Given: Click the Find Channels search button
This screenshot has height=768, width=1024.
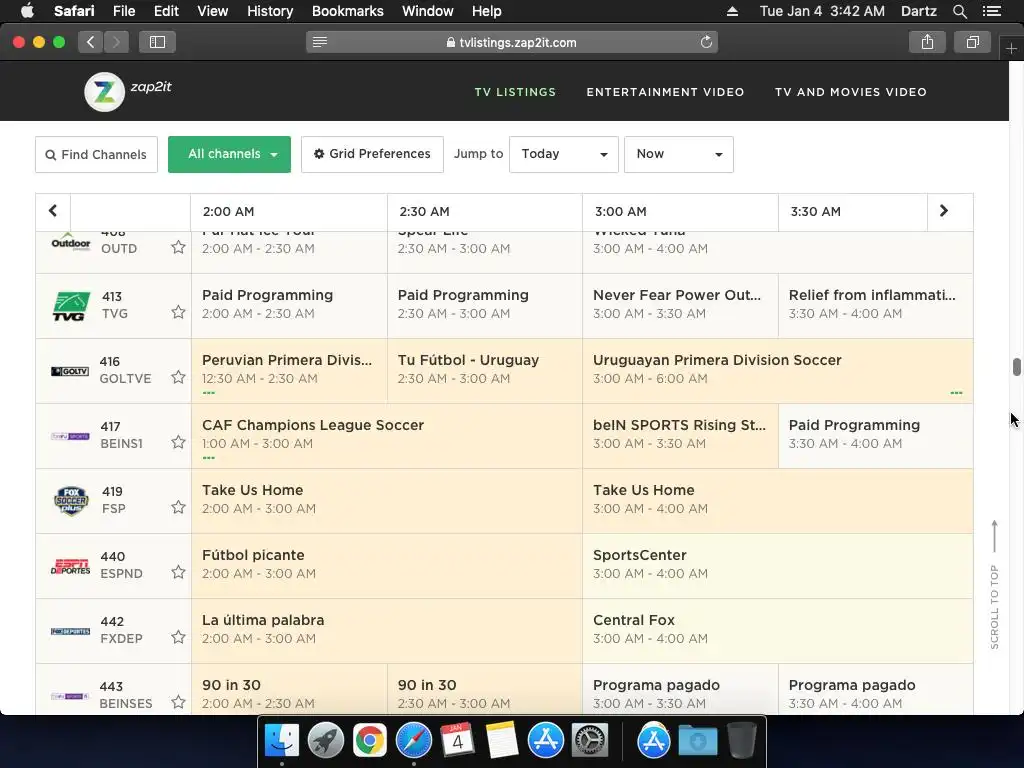Looking at the screenshot, I should 96,154.
